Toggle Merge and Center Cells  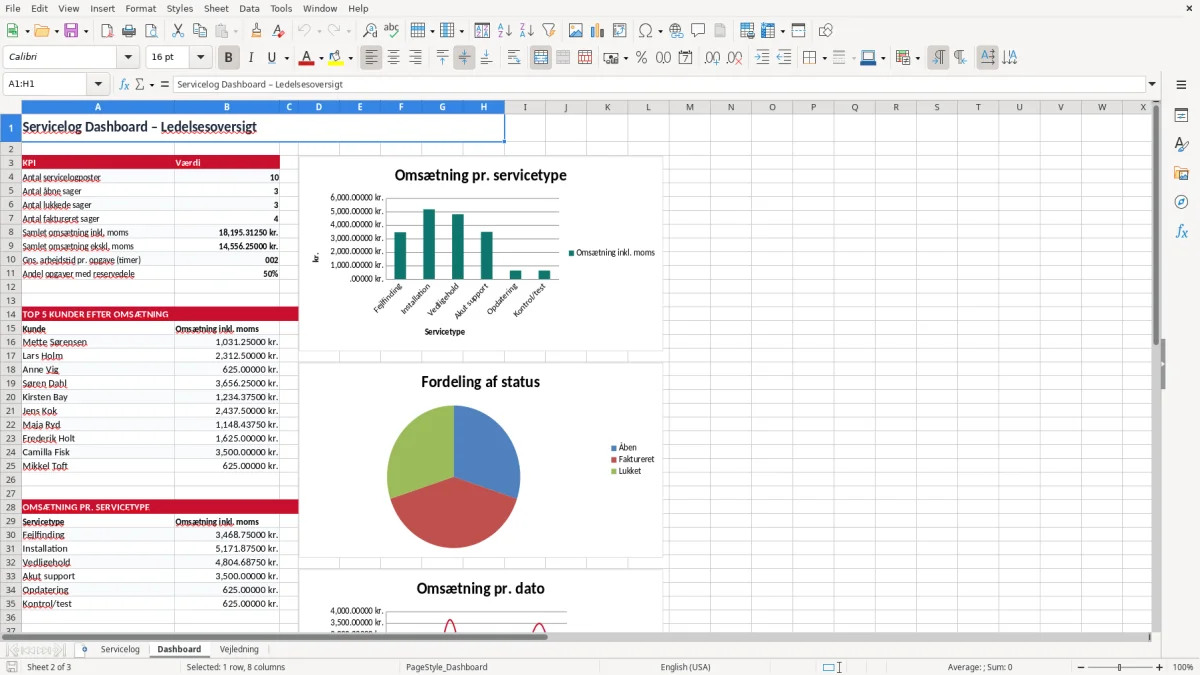pyautogui.click(x=541, y=58)
